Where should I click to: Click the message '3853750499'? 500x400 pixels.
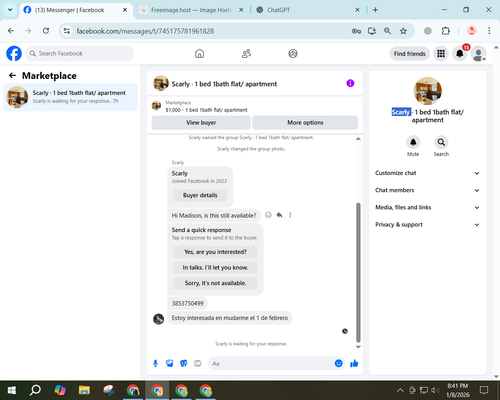coord(187,303)
